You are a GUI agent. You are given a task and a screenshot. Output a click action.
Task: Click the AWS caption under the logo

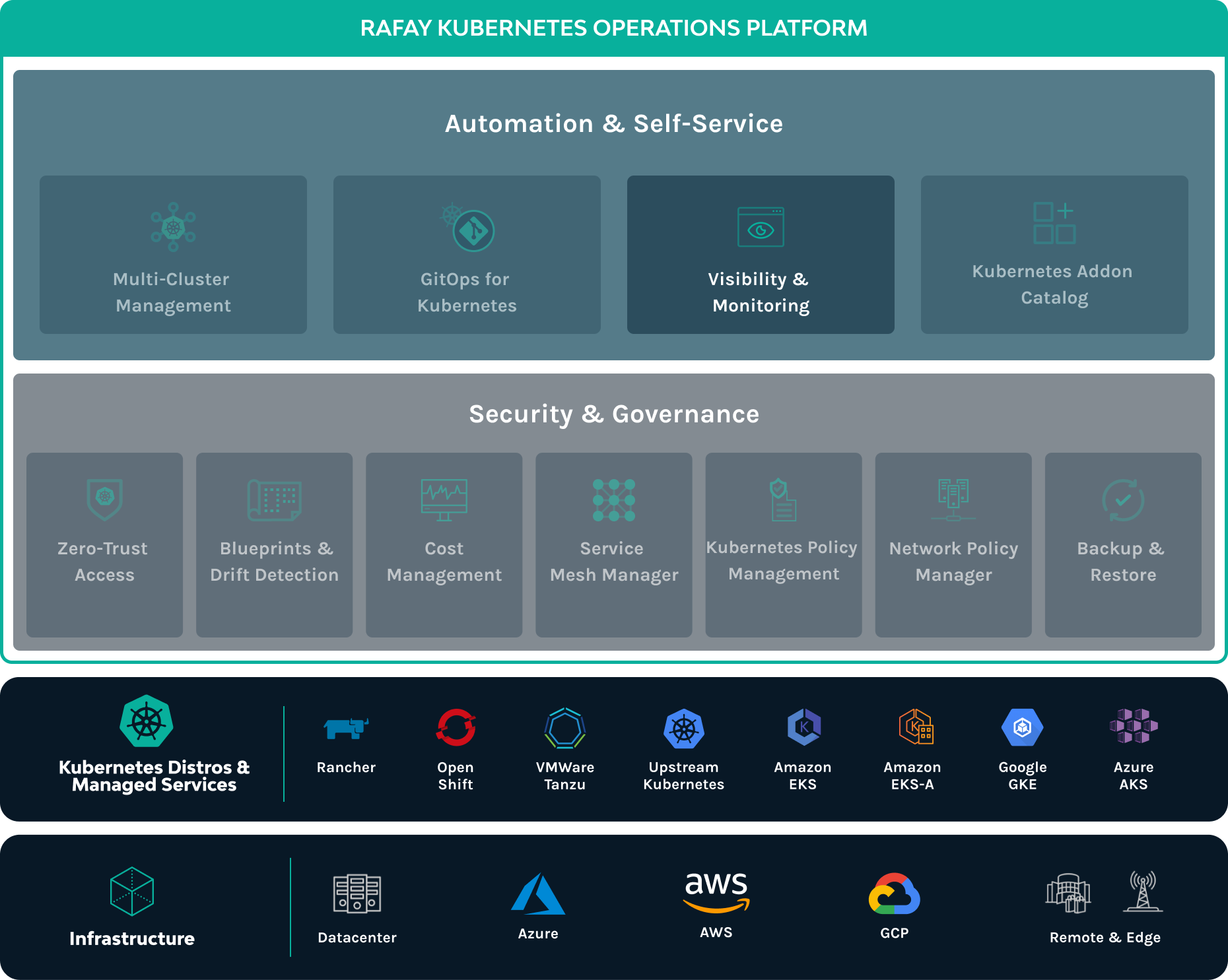pos(716,932)
